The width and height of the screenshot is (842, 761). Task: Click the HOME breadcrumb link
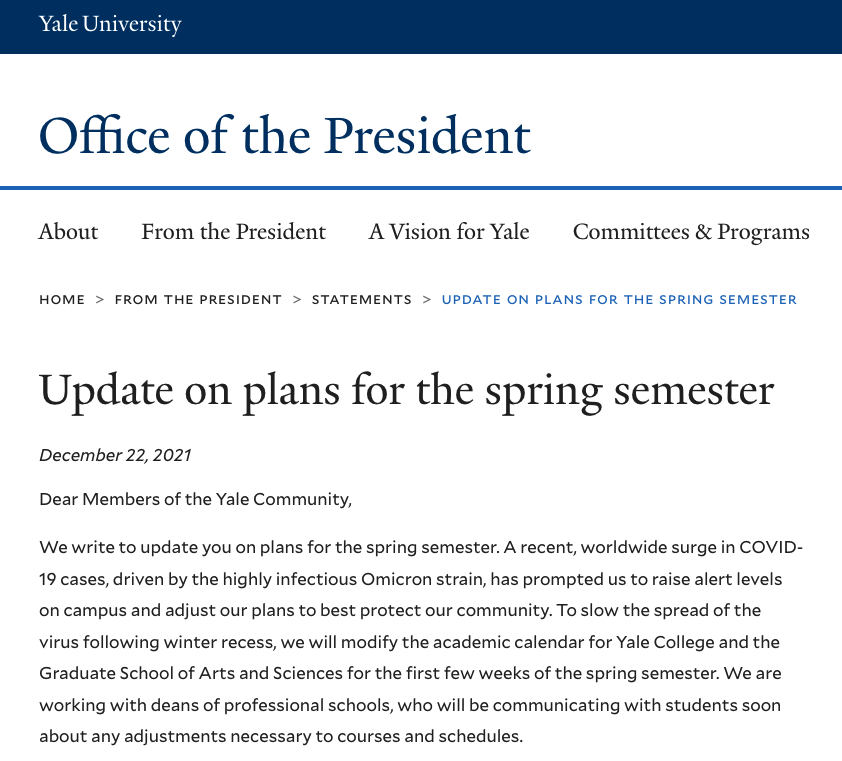point(62,300)
